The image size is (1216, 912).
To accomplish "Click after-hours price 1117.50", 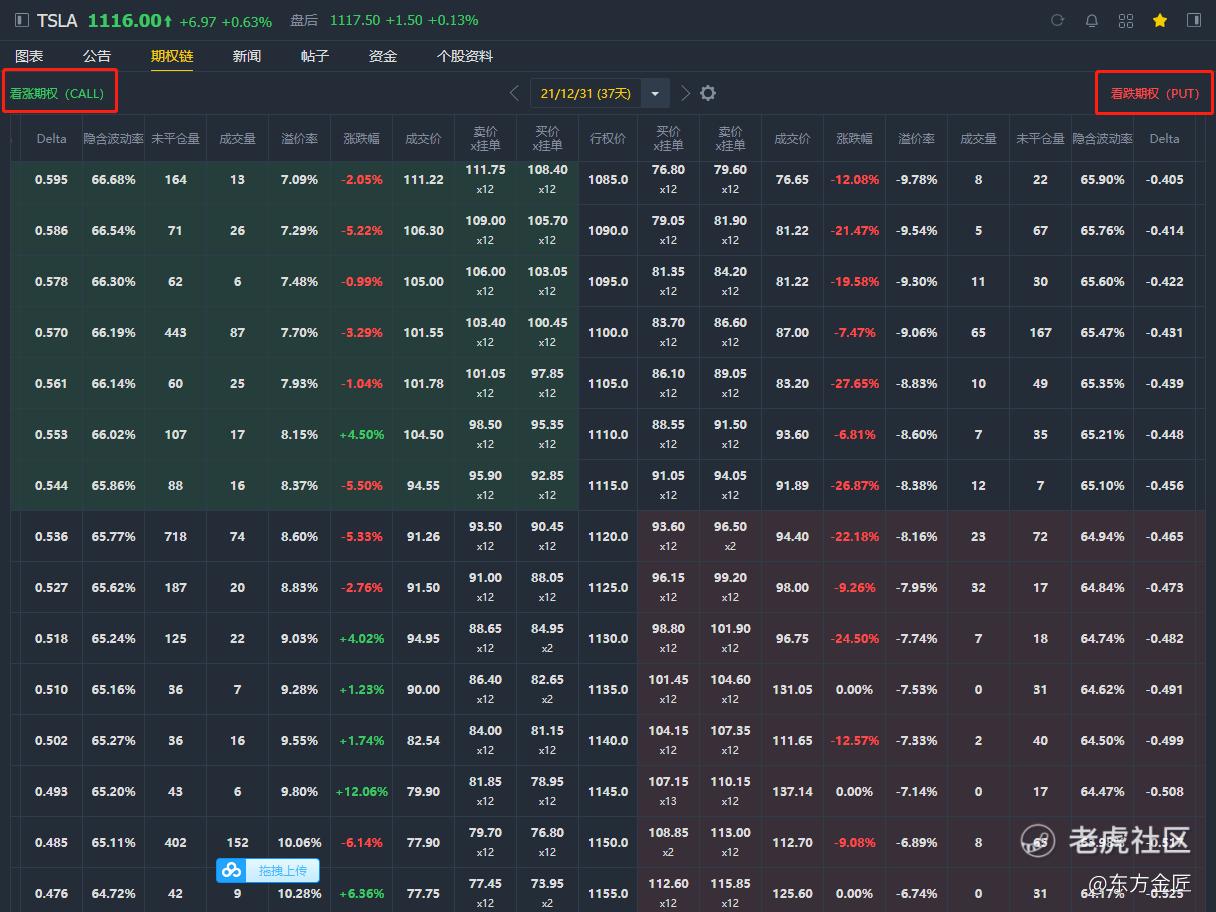I will click(354, 20).
